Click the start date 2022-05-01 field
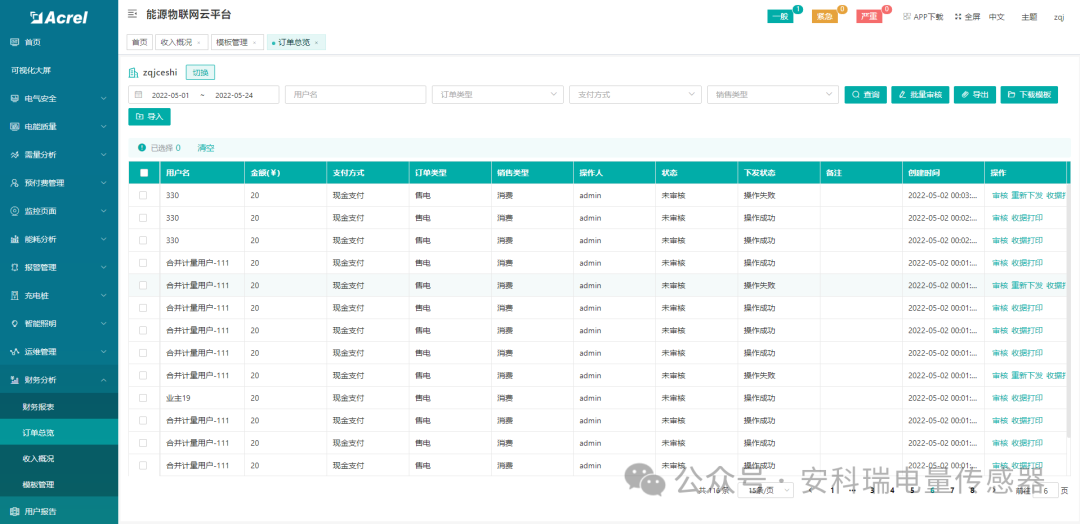The width and height of the screenshot is (1080, 524). coord(170,95)
